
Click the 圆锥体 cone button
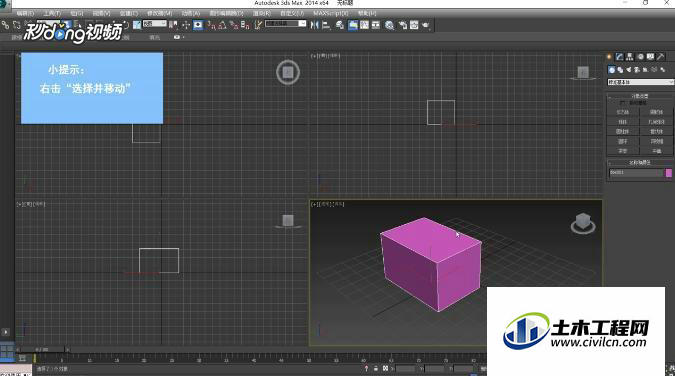(x=656, y=112)
